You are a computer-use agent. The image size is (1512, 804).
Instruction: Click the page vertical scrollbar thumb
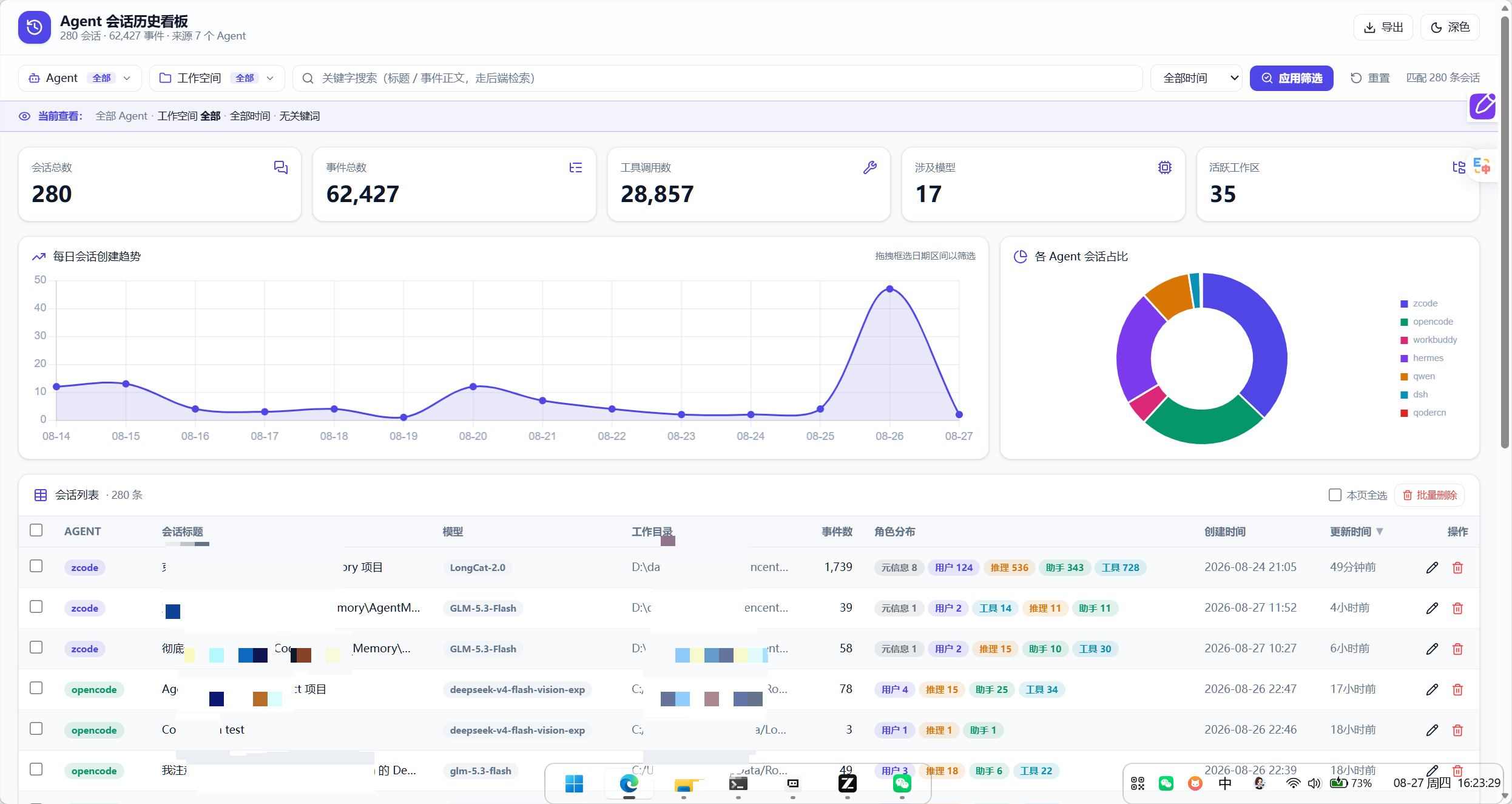(x=1505, y=233)
